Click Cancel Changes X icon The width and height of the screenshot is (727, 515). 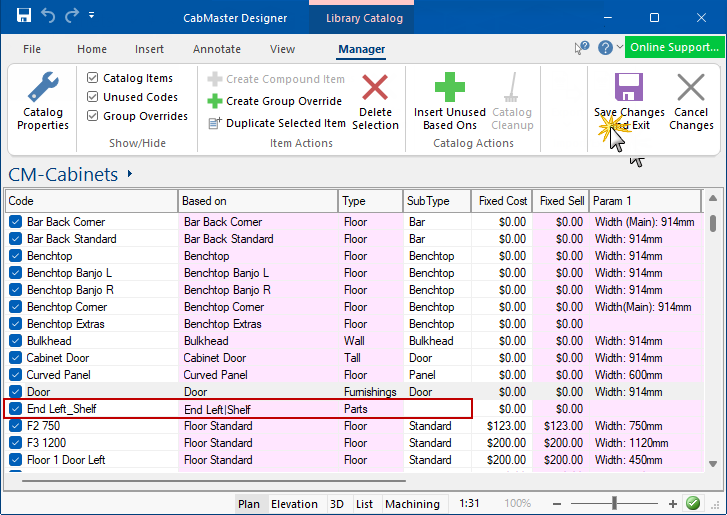[x=691, y=88]
